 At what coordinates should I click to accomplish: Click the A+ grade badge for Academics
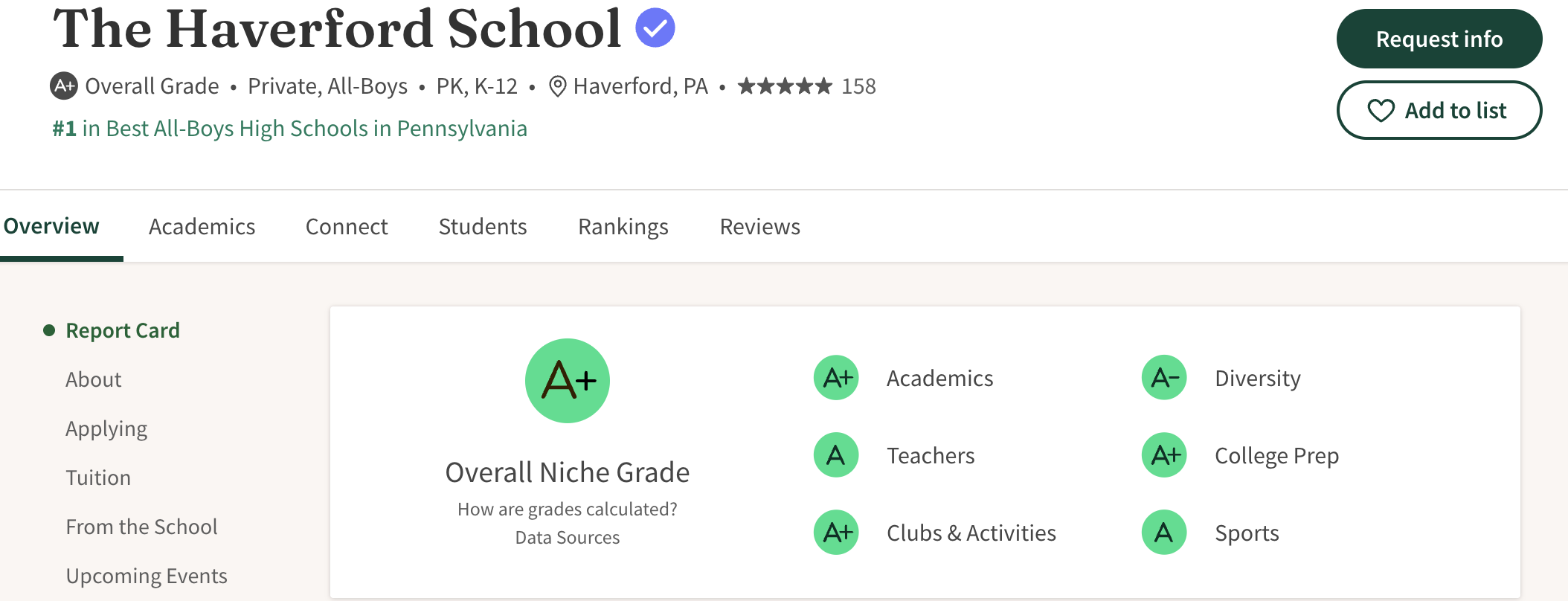[837, 378]
